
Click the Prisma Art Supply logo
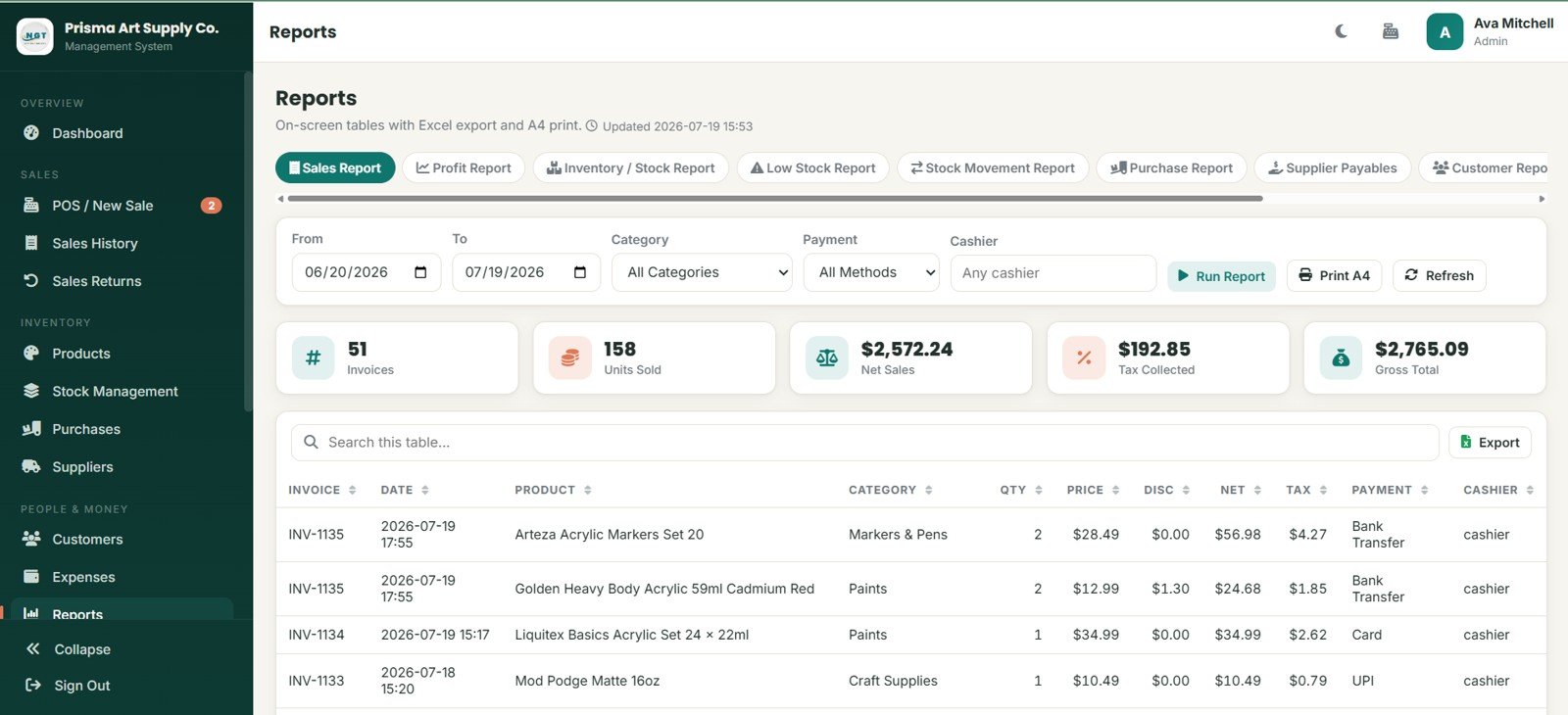(x=35, y=36)
